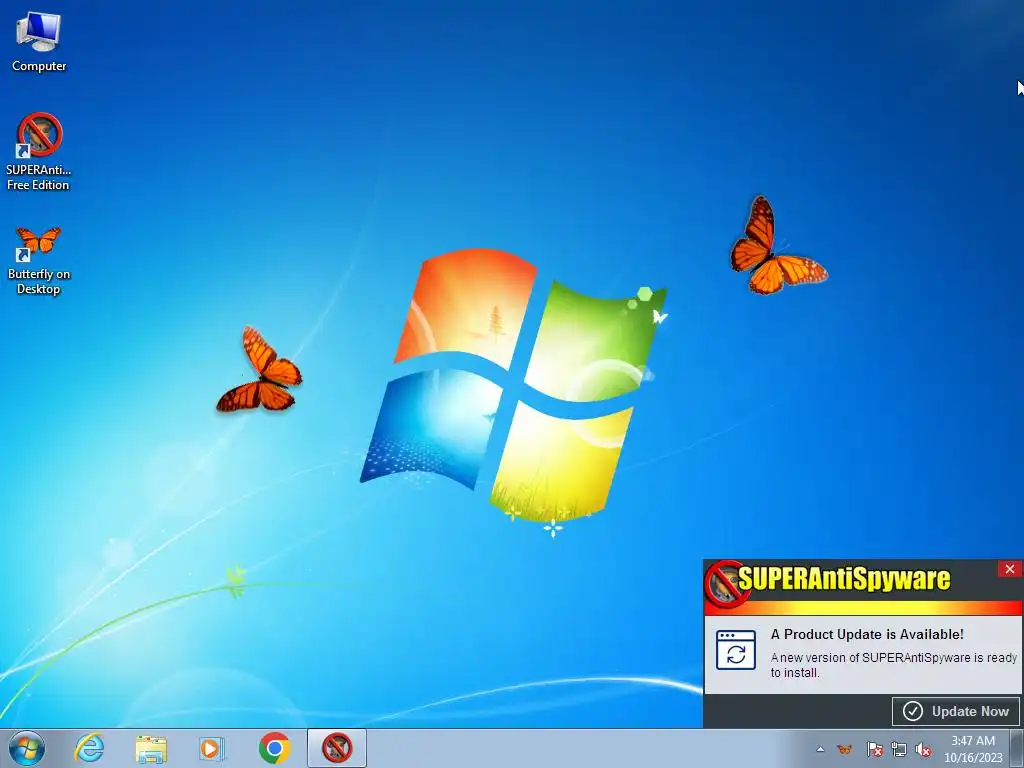Click the butterfly near the Windows logo's left
The image size is (1024, 768).
[259, 370]
